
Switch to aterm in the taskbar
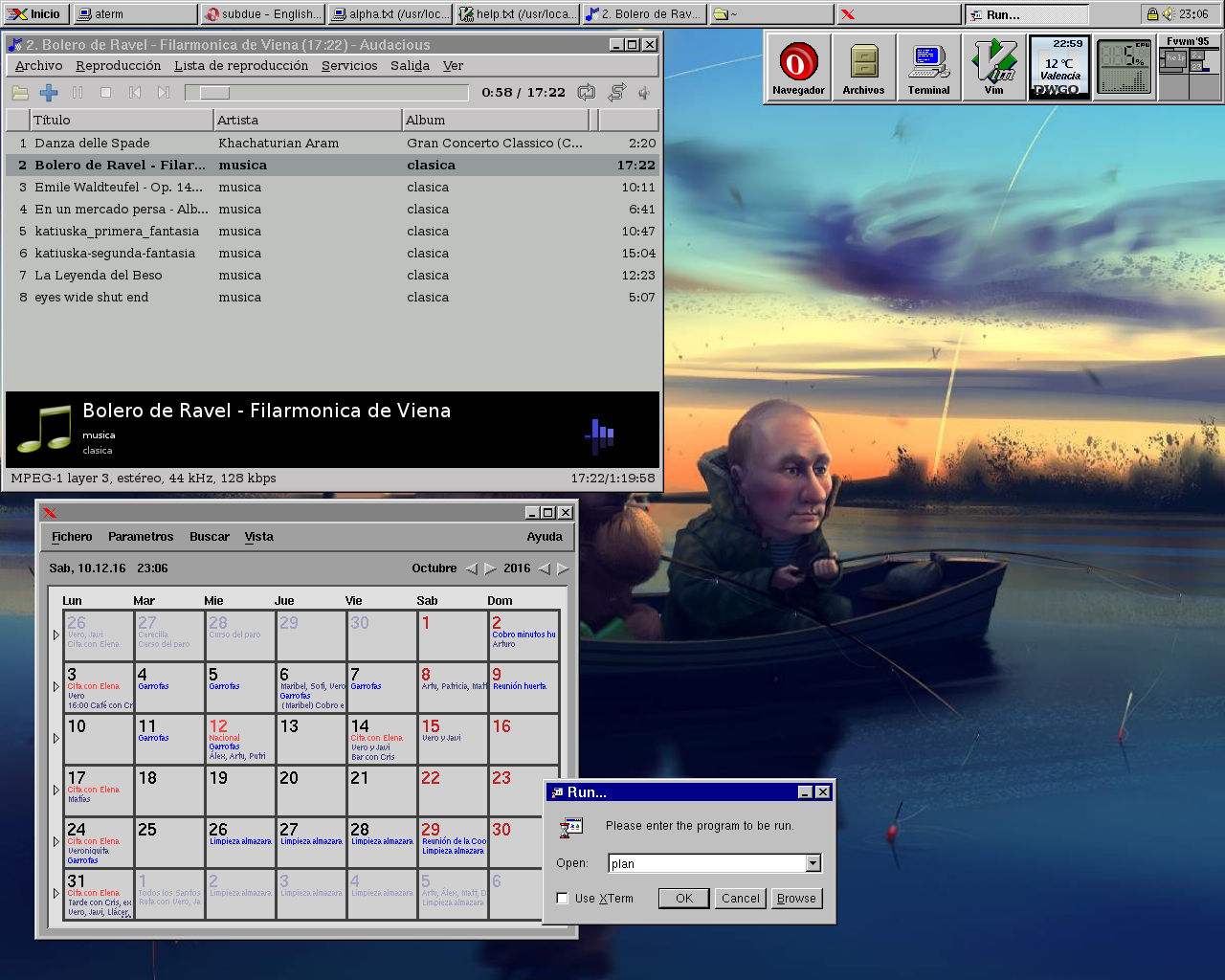[x=135, y=14]
